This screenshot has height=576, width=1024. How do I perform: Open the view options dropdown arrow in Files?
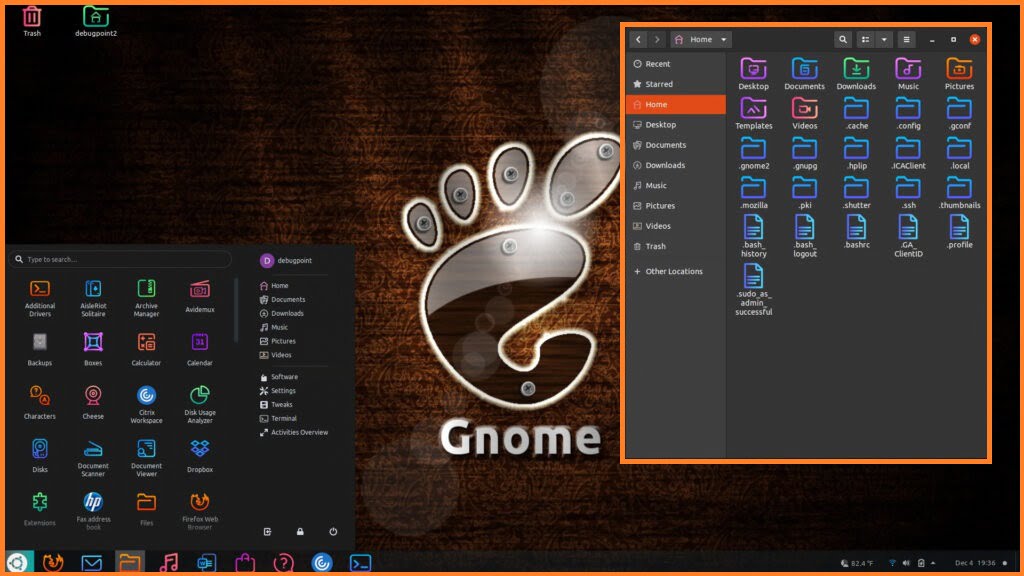click(884, 40)
